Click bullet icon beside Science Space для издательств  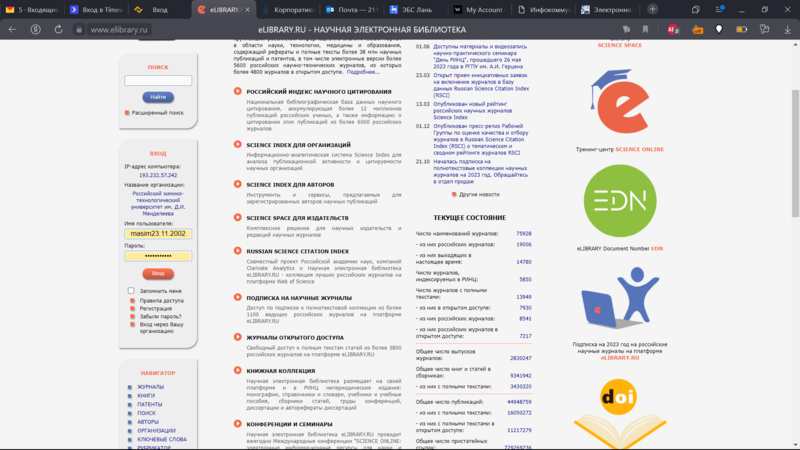pyautogui.click(x=238, y=217)
